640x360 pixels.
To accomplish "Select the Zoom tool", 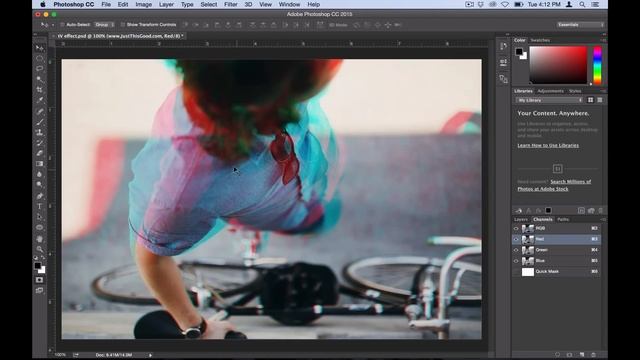I will pos(40,249).
